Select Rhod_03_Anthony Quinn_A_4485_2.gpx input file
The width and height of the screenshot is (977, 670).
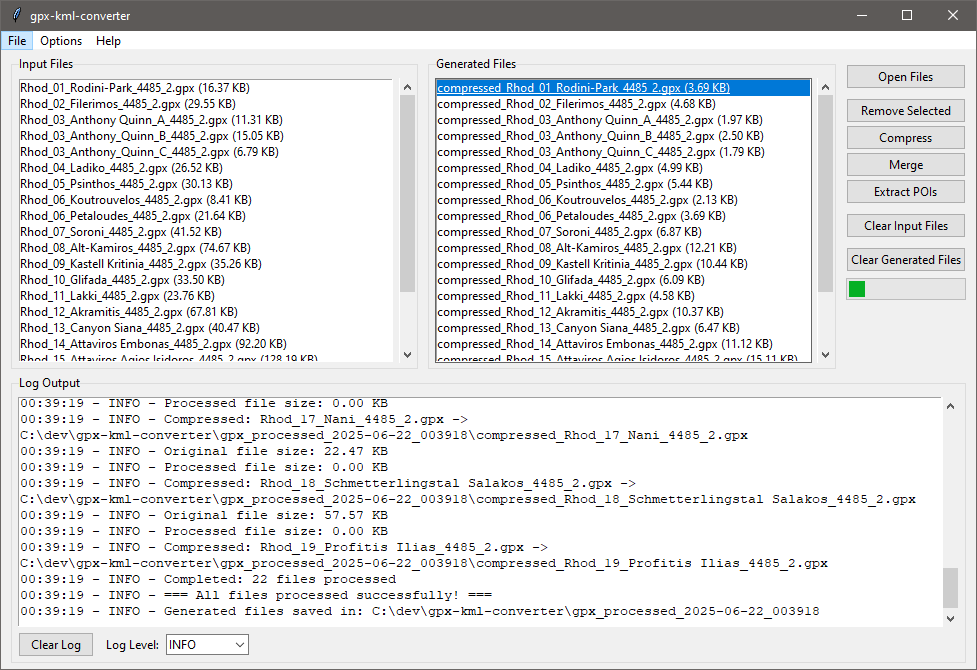pyautogui.click(x=206, y=120)
